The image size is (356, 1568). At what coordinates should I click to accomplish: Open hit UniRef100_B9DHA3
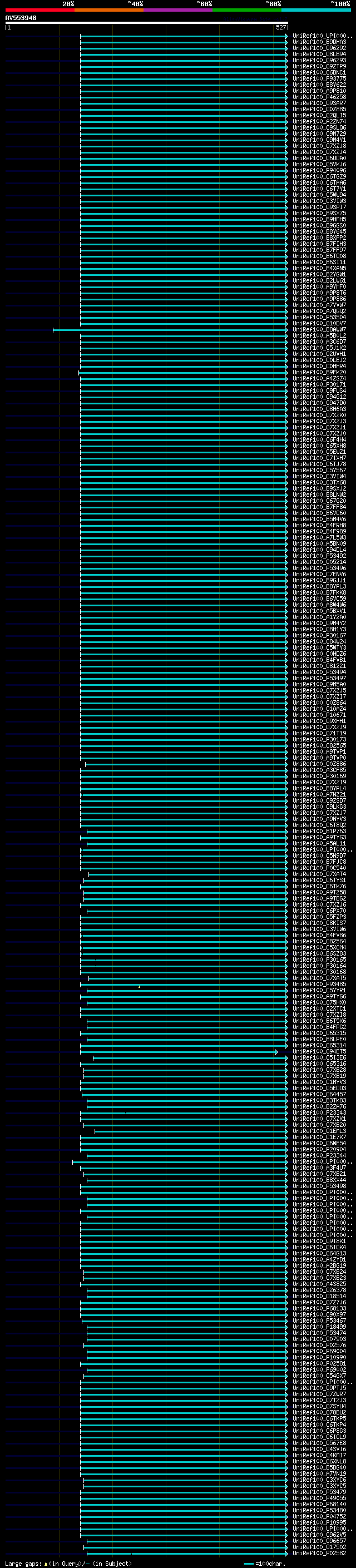pos(319,42)
